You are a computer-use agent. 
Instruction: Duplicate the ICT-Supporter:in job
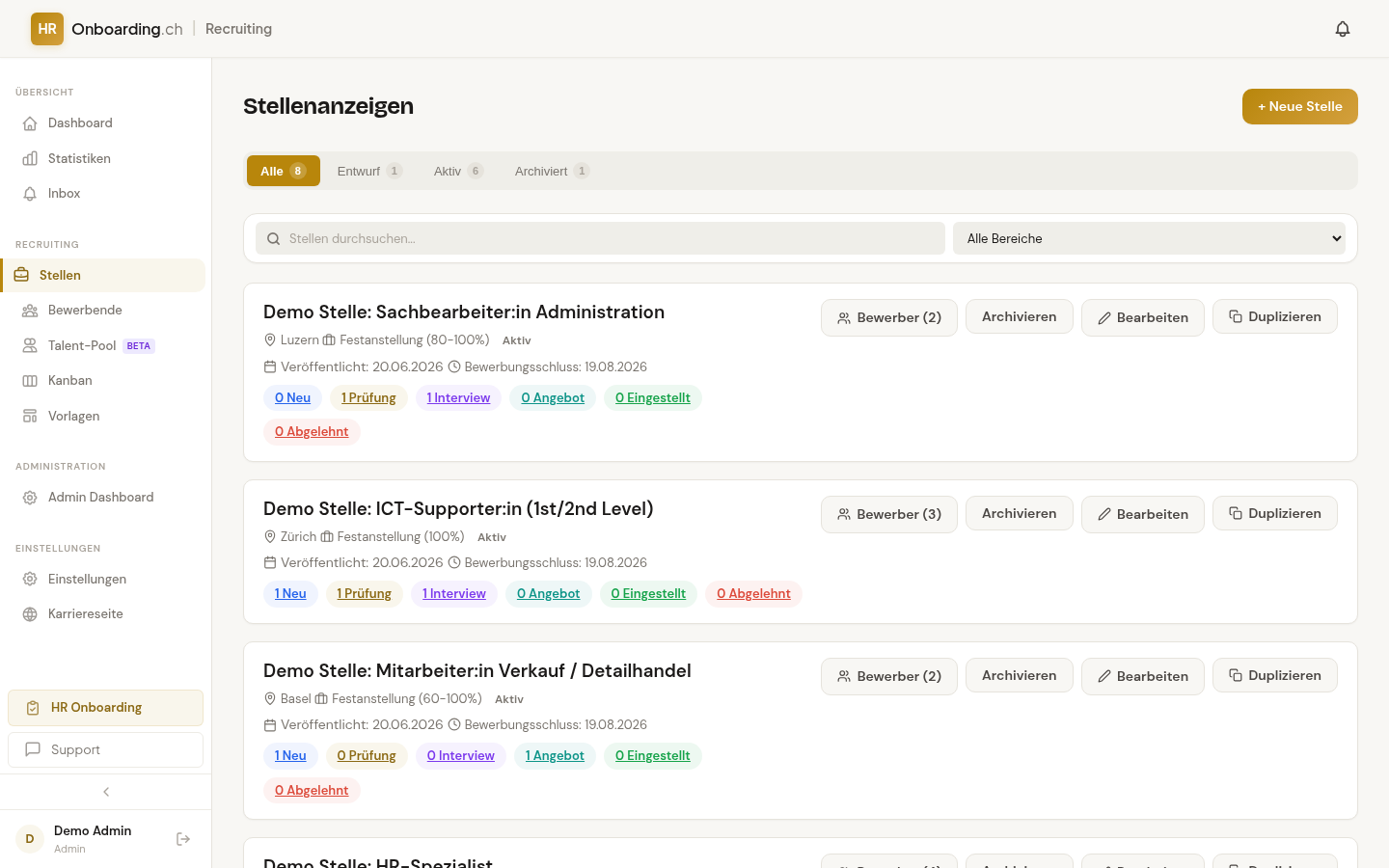click(x=1275, y=513)
